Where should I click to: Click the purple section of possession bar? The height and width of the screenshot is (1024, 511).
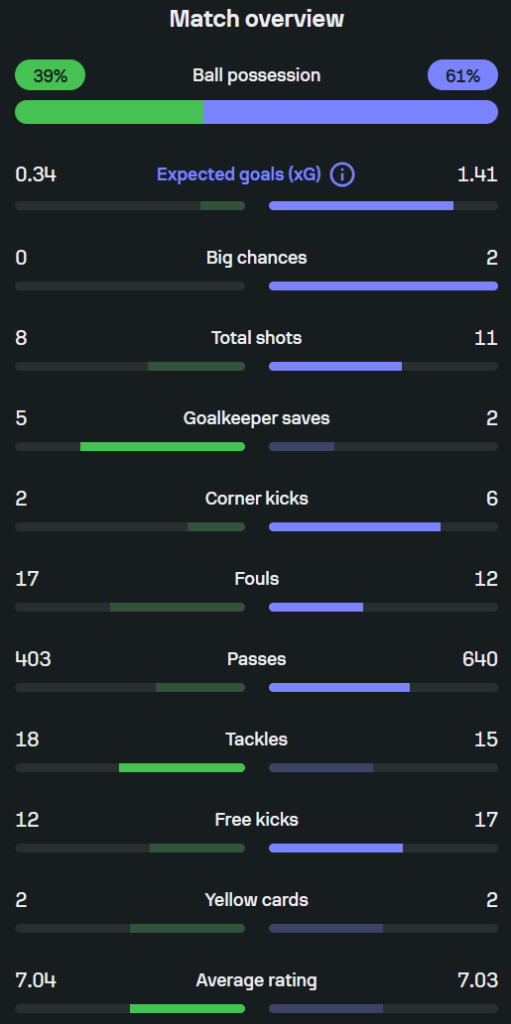point(351,112)
